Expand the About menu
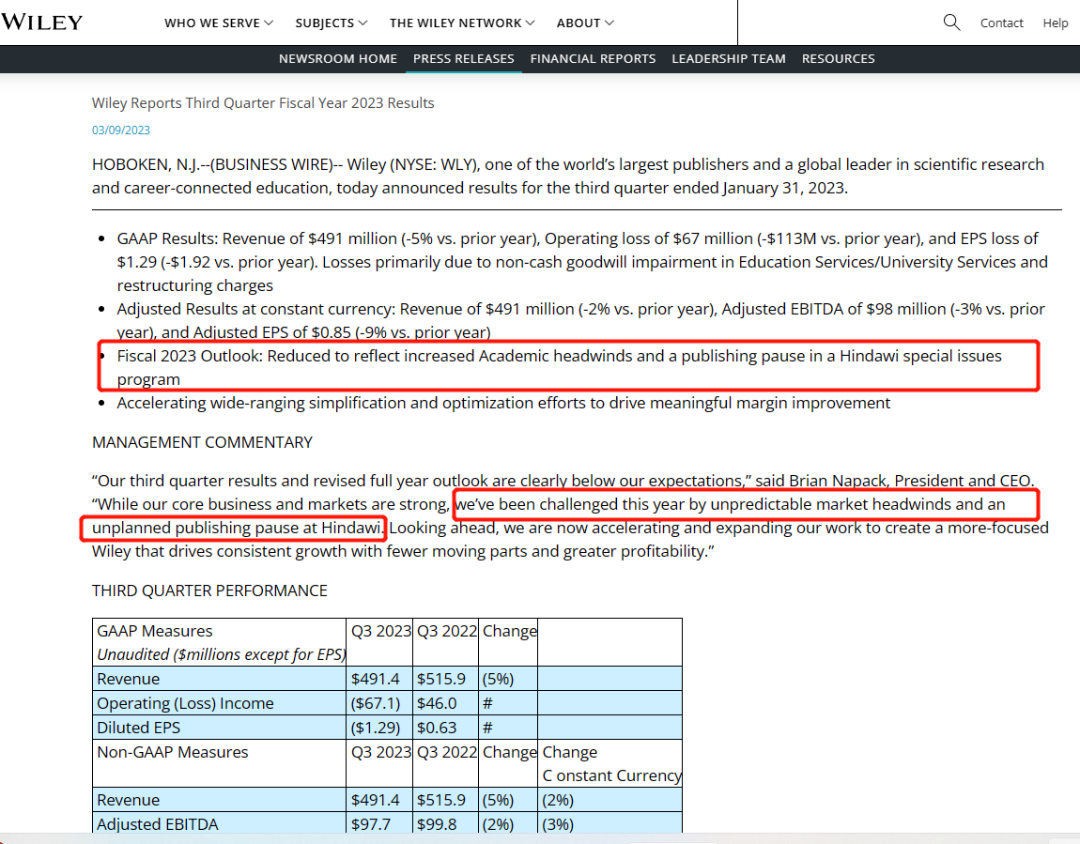The width and height of the screenshot is (1080, 844). click(585, 23)
